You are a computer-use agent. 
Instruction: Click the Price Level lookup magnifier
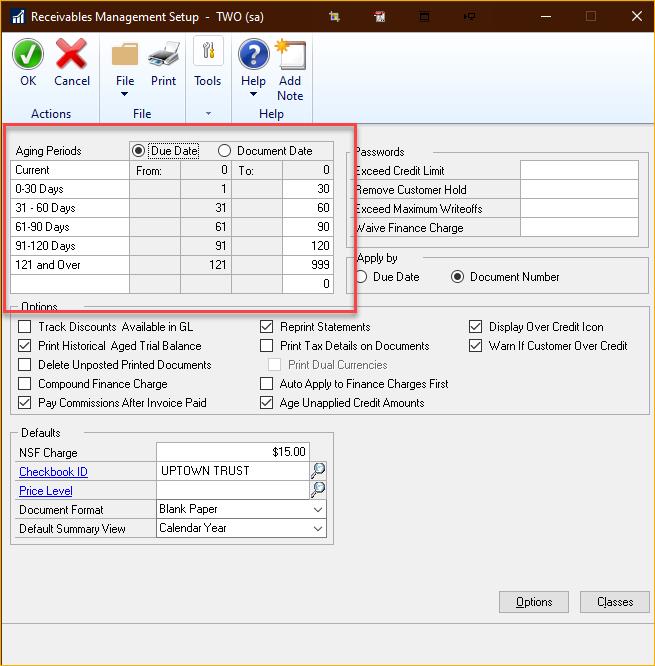coord(318,490)
